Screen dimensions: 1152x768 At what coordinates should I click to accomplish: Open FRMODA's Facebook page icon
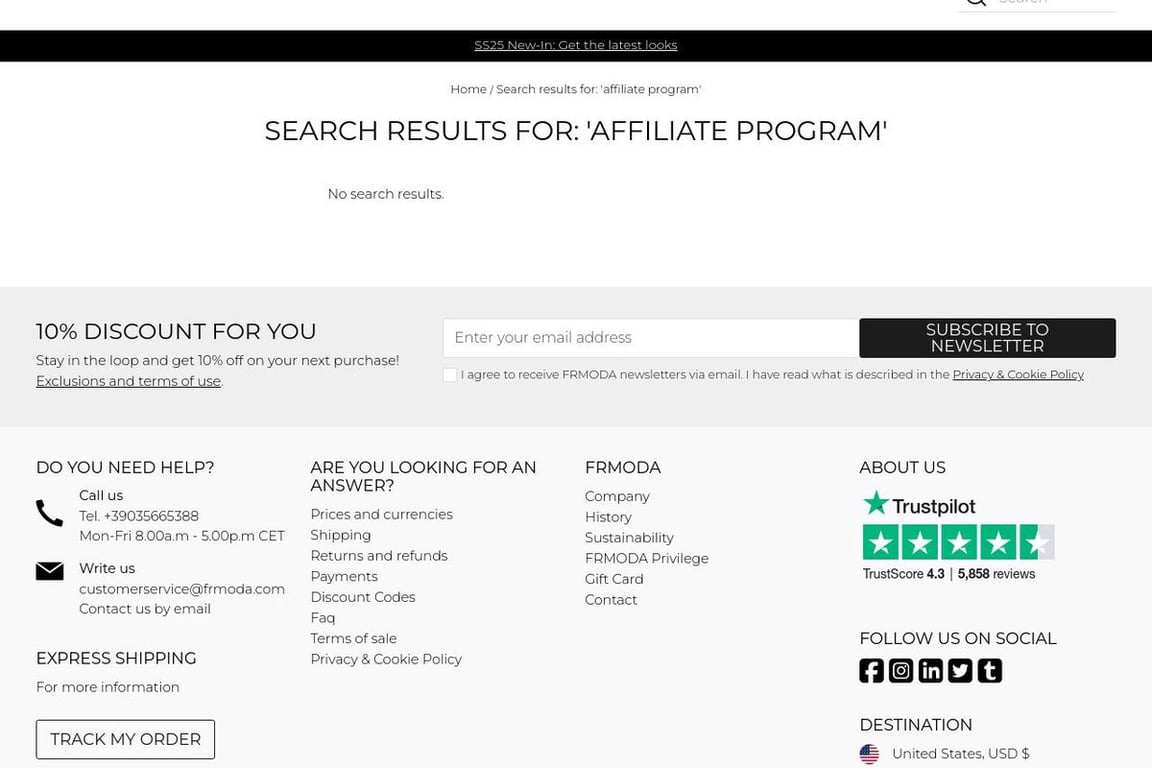tap(871, 671)
